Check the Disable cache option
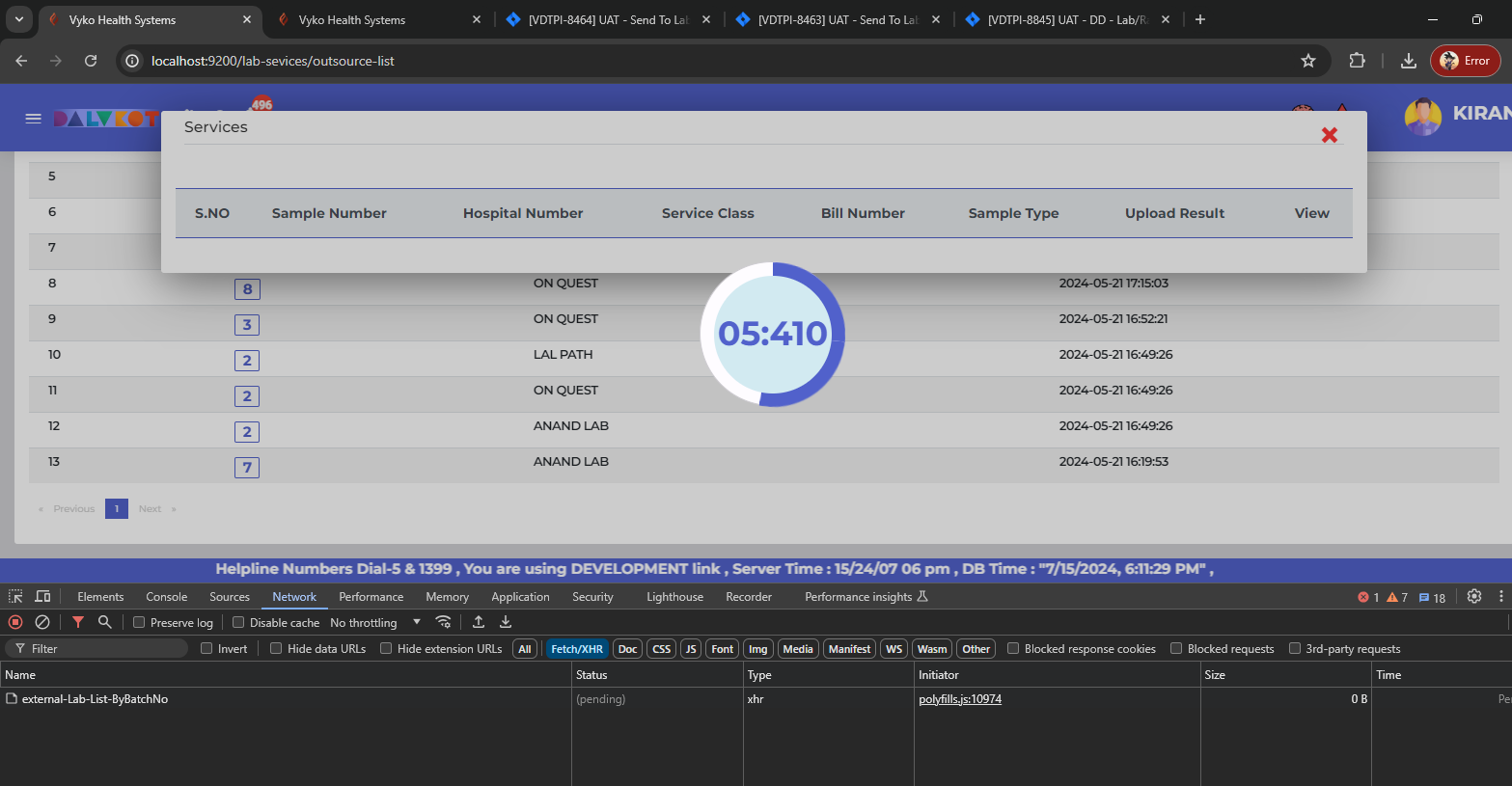Screen dimensions: 1512x786 pos(238,623)
